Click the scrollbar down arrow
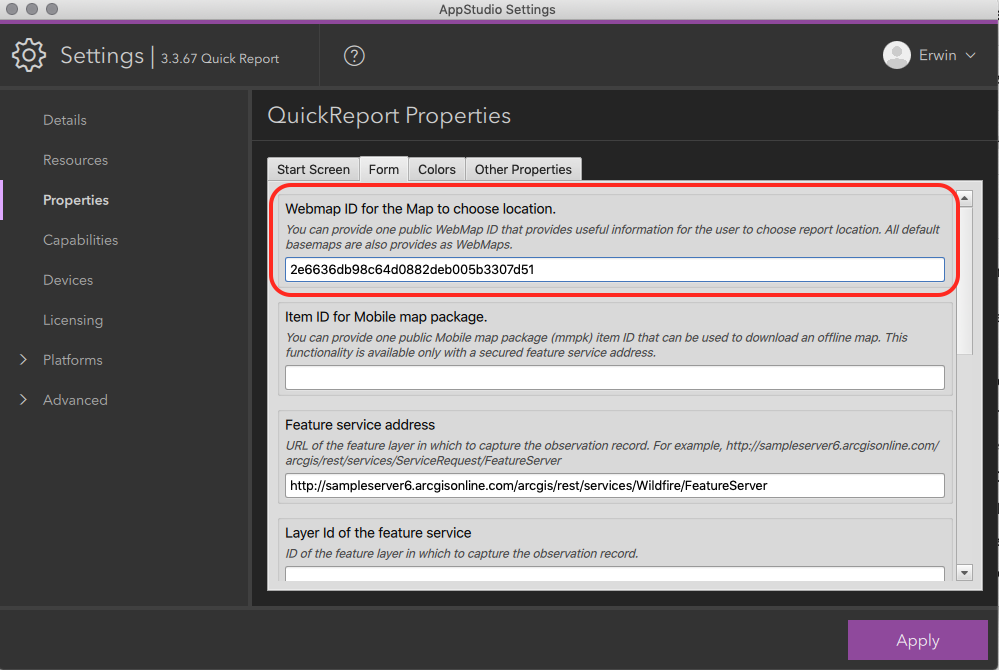The height and width of the screenshot is (670, 999). point(965,573)
